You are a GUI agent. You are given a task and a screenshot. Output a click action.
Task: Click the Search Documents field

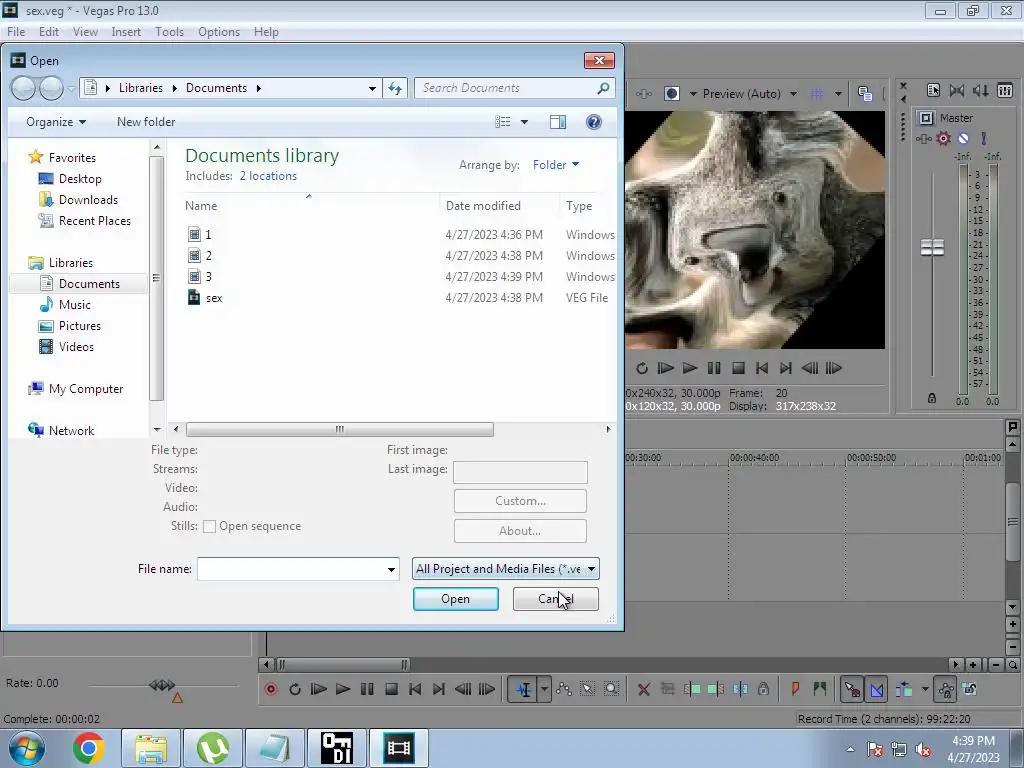[514, 88]
